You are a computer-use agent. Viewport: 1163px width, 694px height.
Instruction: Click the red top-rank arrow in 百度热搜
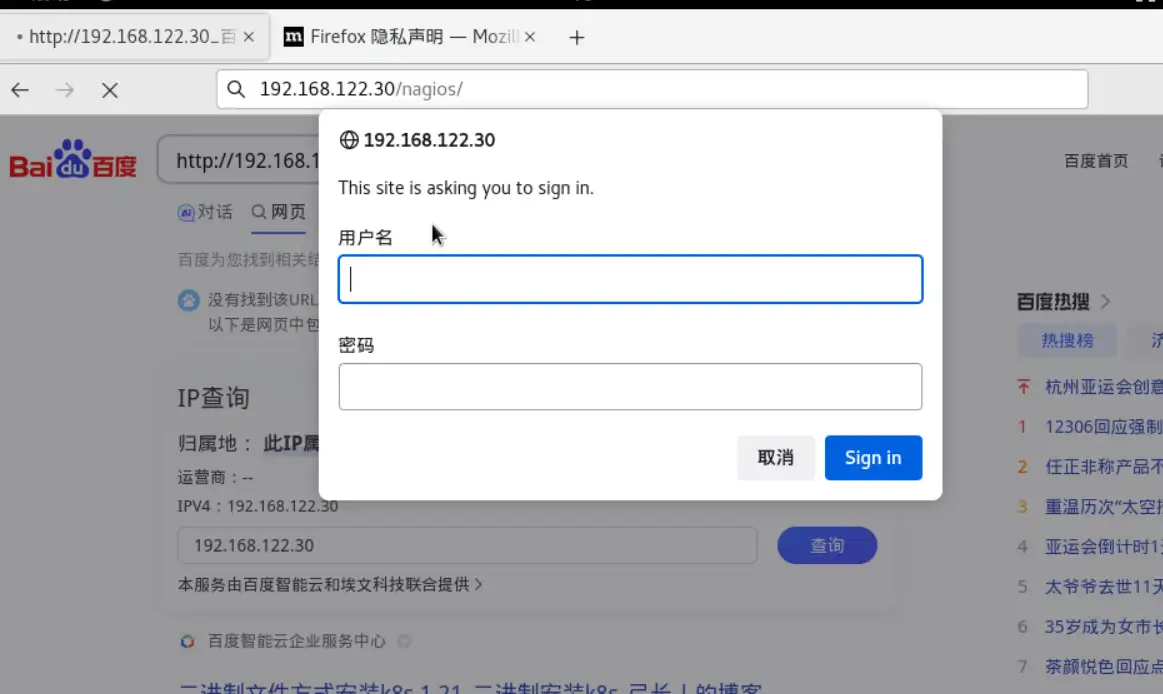click(x=1022, y=387)
